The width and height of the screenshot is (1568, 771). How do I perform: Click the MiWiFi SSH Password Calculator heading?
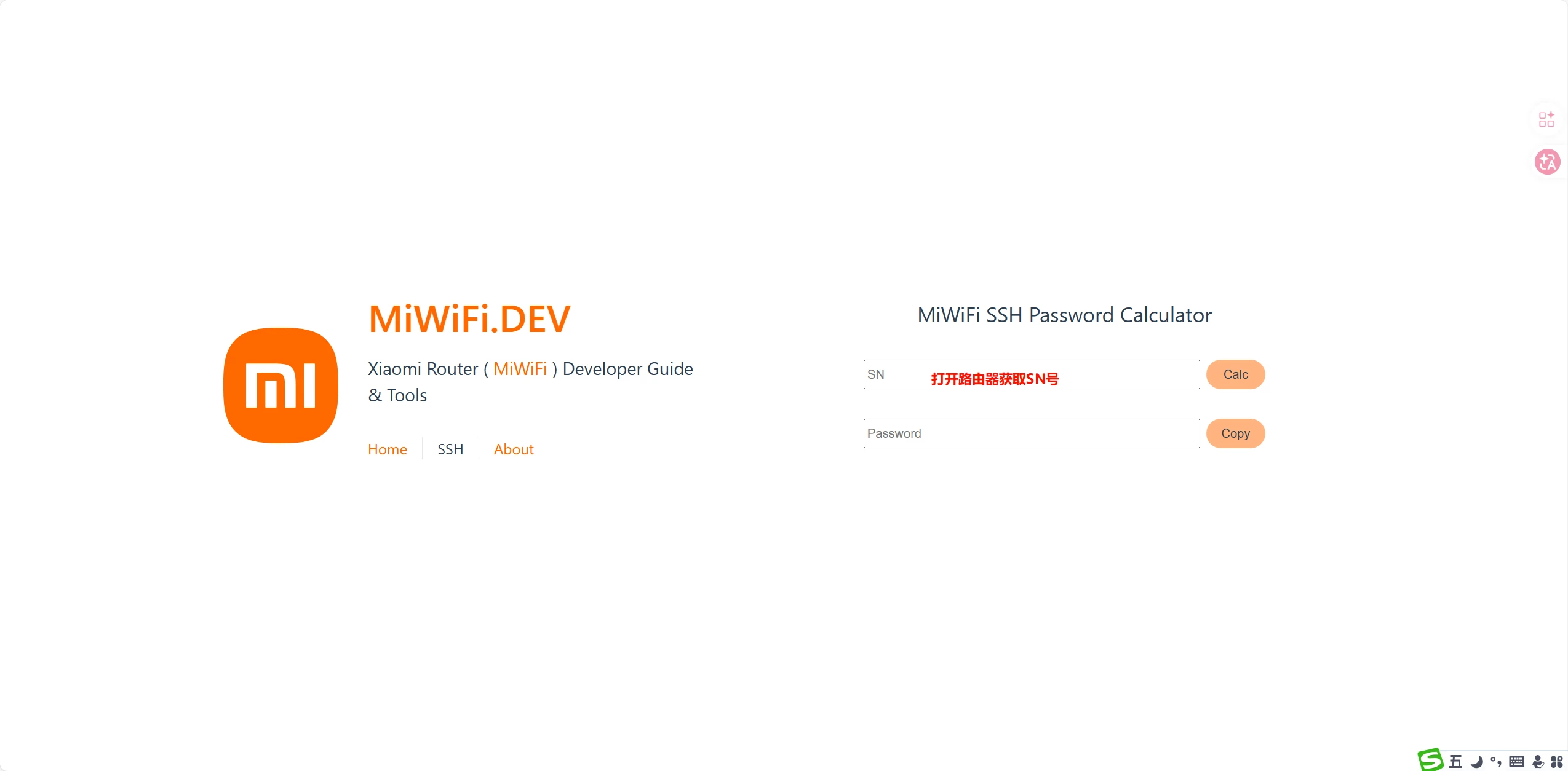(x=1064, y=315)
